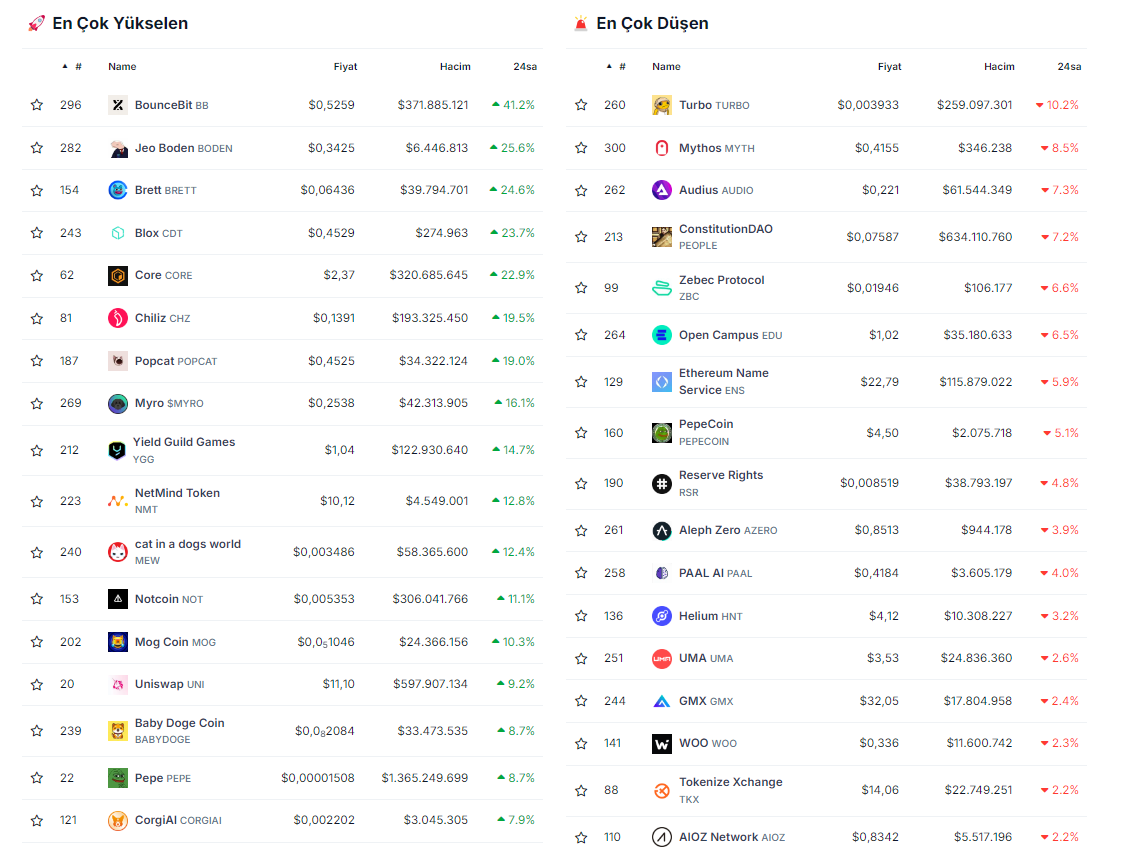Sort top gainers by 24sa column
This screenshot has width=1122, height=852.
(525, 67)
